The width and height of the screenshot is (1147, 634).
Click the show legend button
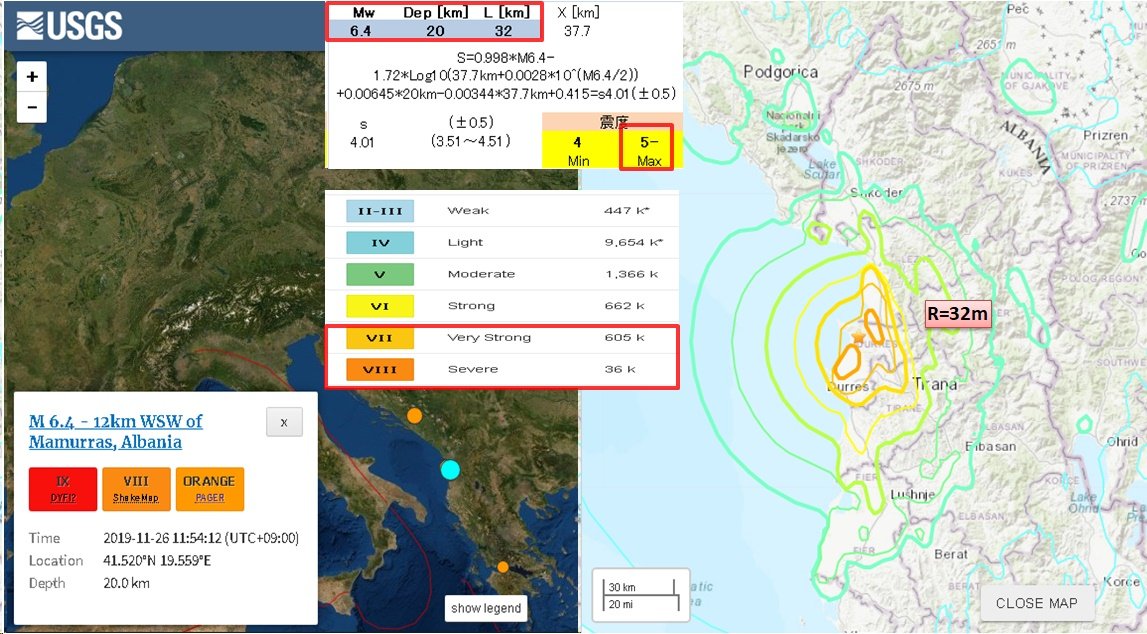pos(486,608)
